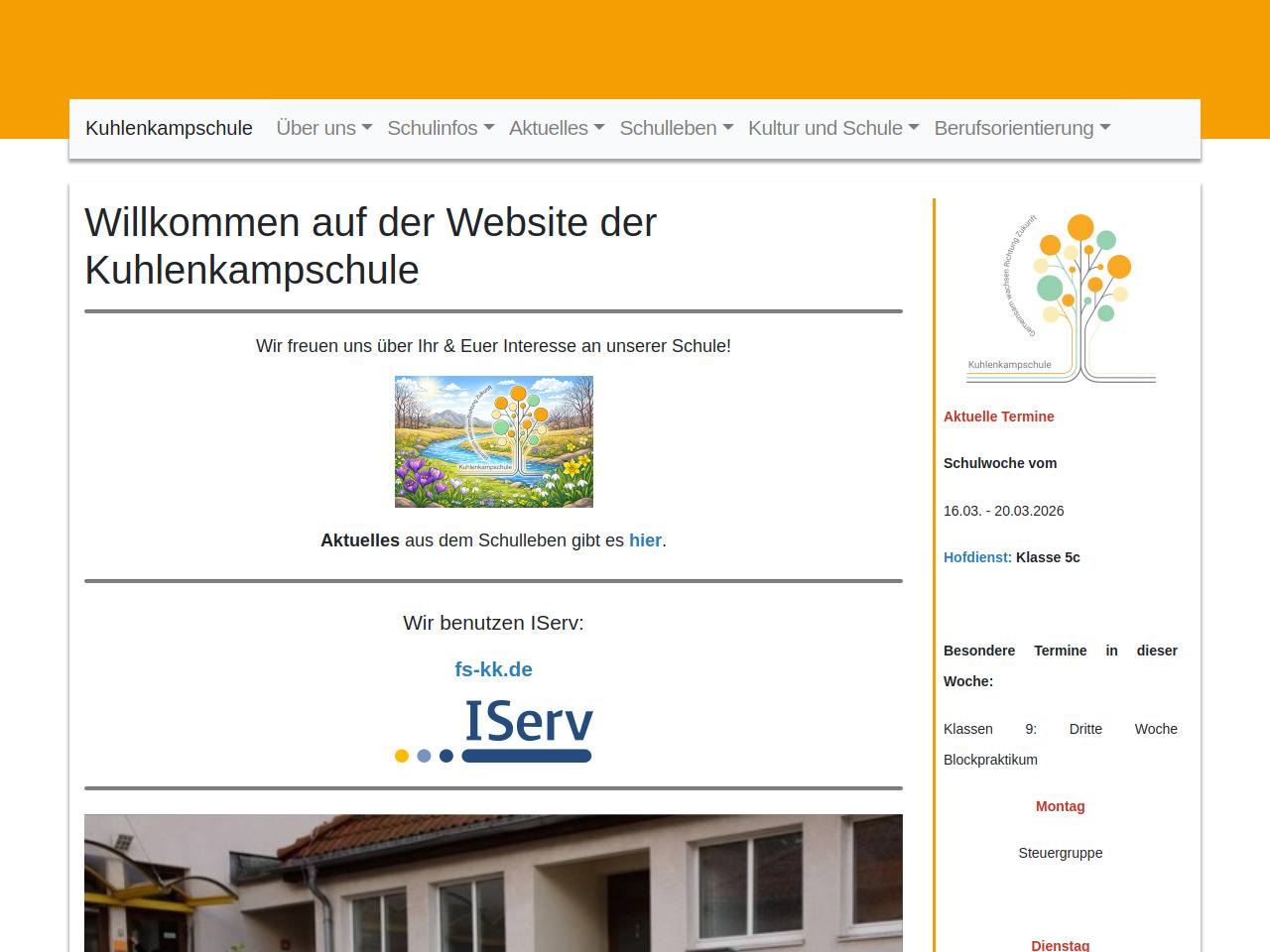Open the Kultur und Schule menu
This screenshot has height=952, width=1270.
point(832,128)
